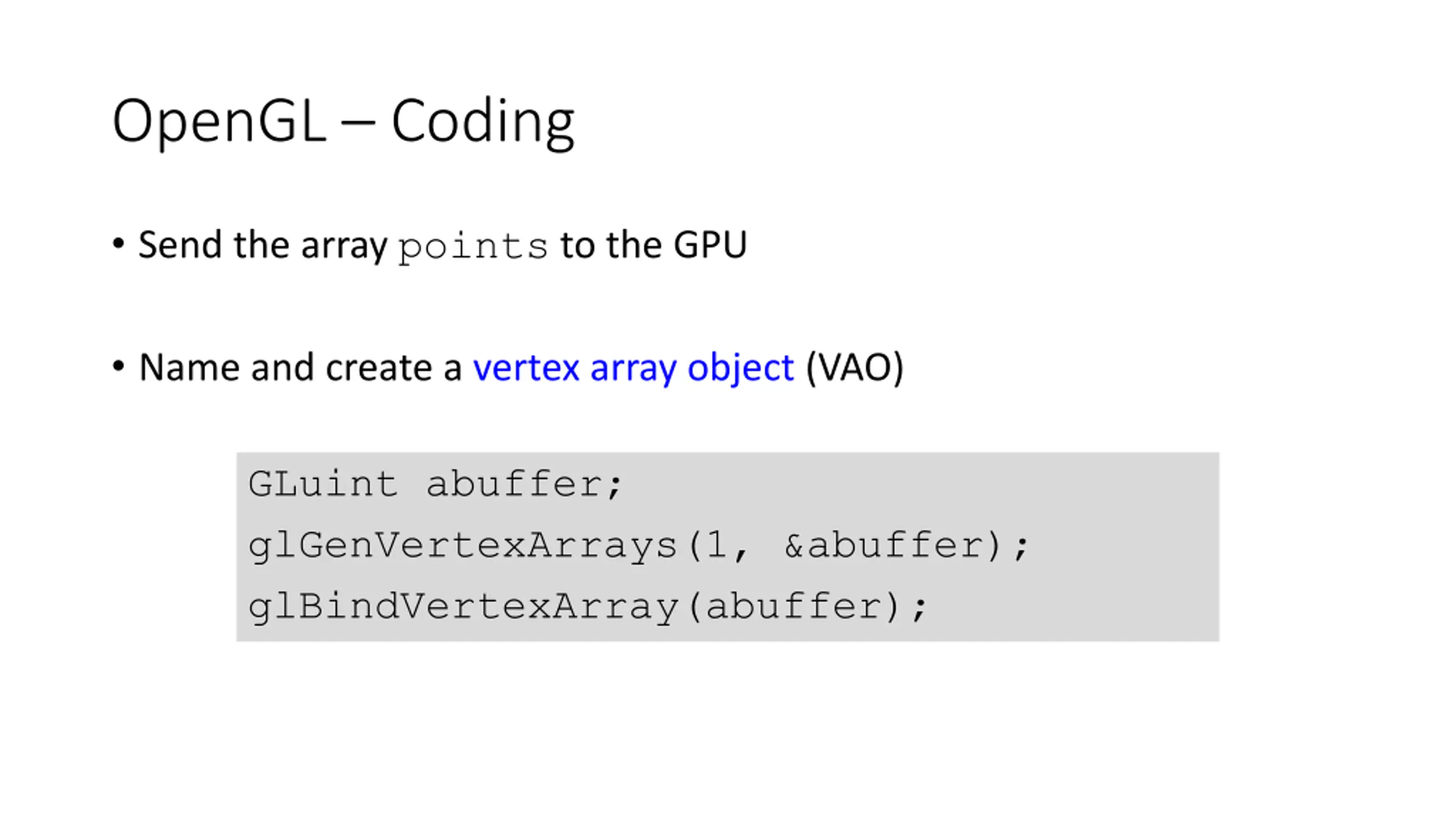
Task: Select the 'GLuint abuffer;' code line
Action: 436,484
